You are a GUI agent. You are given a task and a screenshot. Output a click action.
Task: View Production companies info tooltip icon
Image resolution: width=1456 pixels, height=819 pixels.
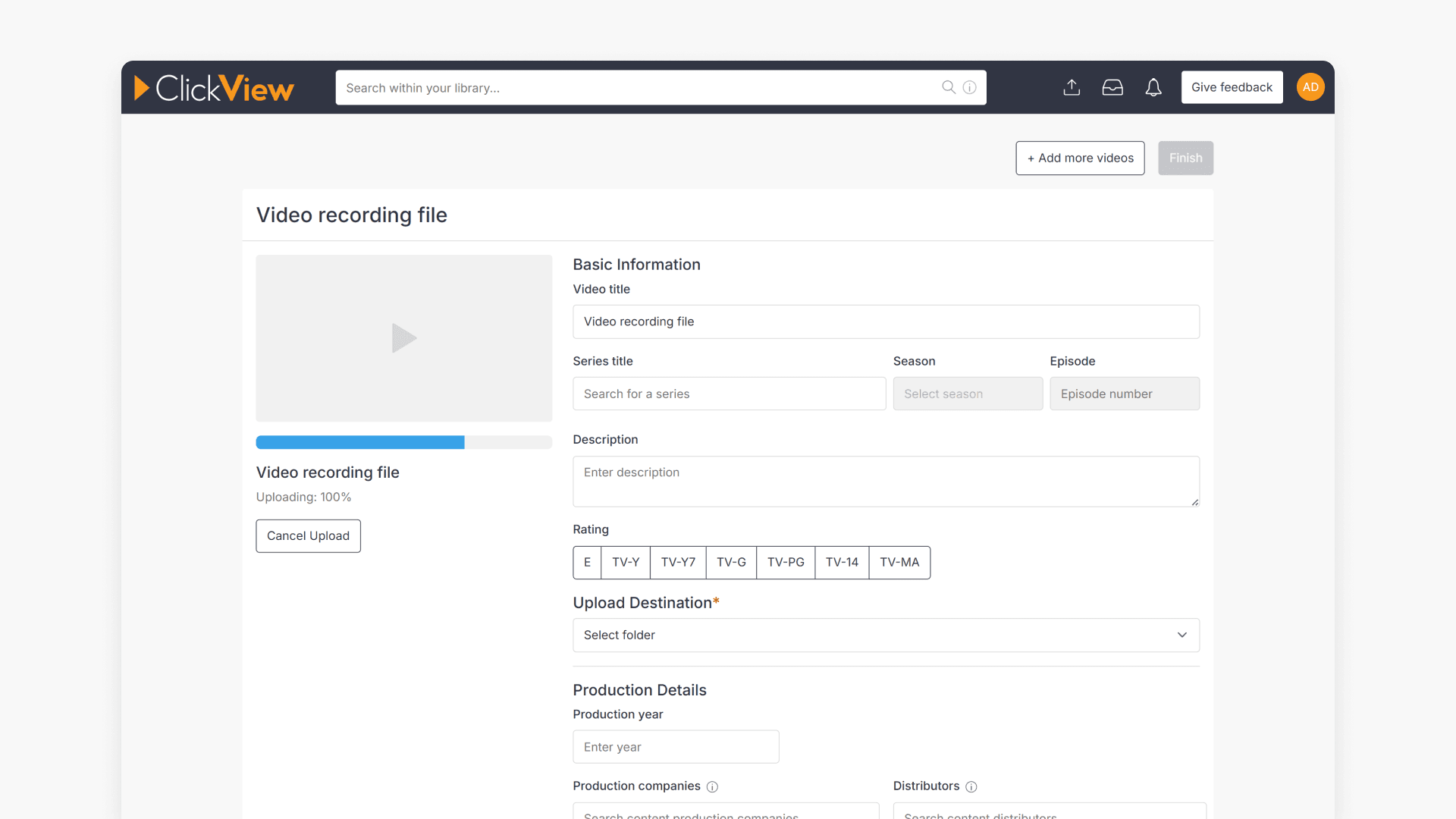pyautogui.click(x=713, y=787)
